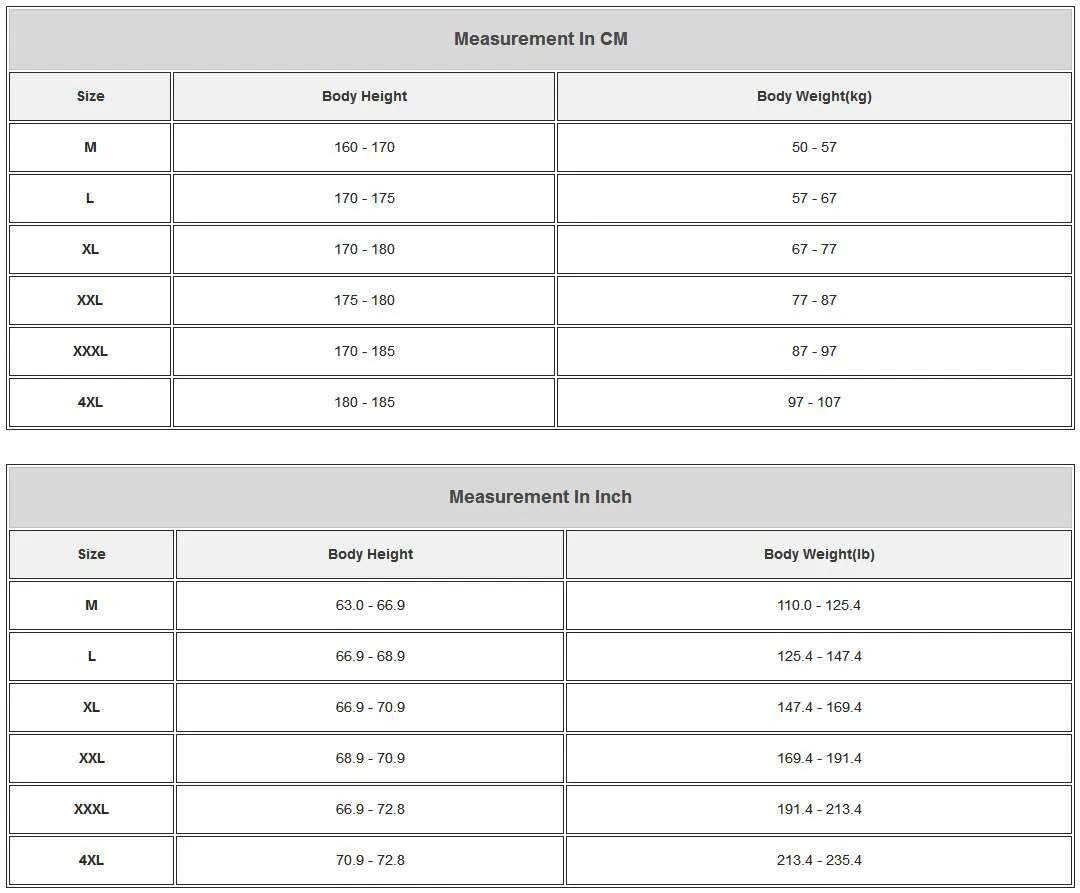Select the 213.4 - 235.4 weight cell
Screen dimensions: 1080x893
[x=819, y=860]
